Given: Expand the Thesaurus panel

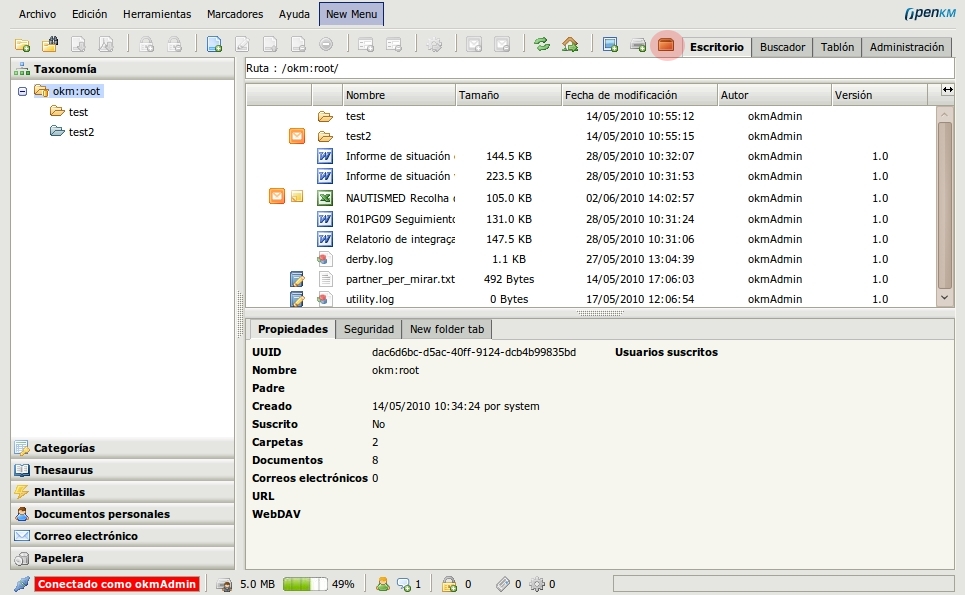Looking at the screenshot, I should pyautogui.click(x=122, y=470).
